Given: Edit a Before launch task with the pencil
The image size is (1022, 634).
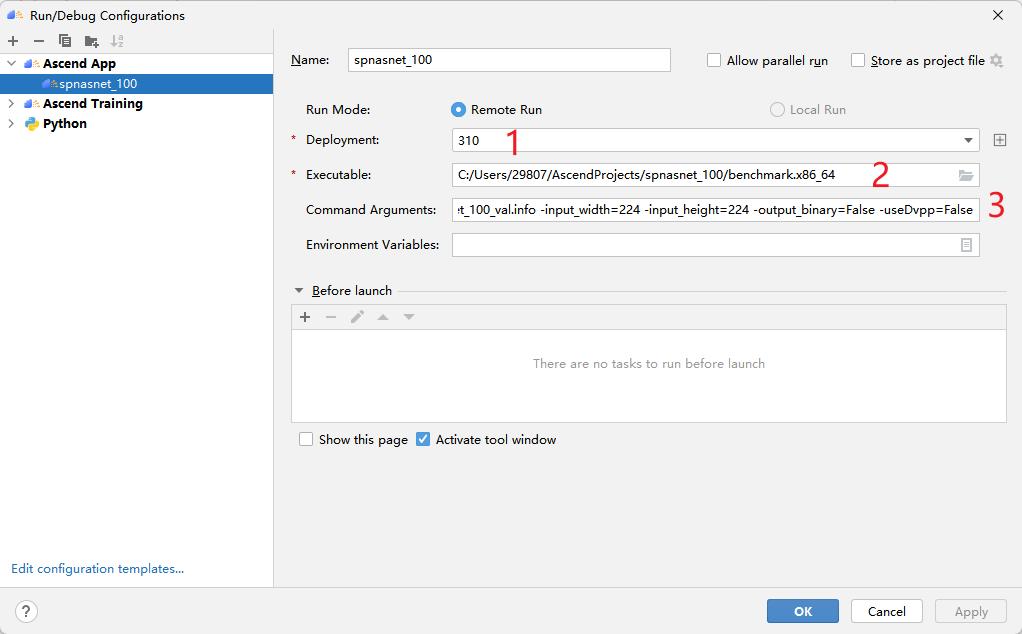Looking at the screenshot, I should click(357, 317).
